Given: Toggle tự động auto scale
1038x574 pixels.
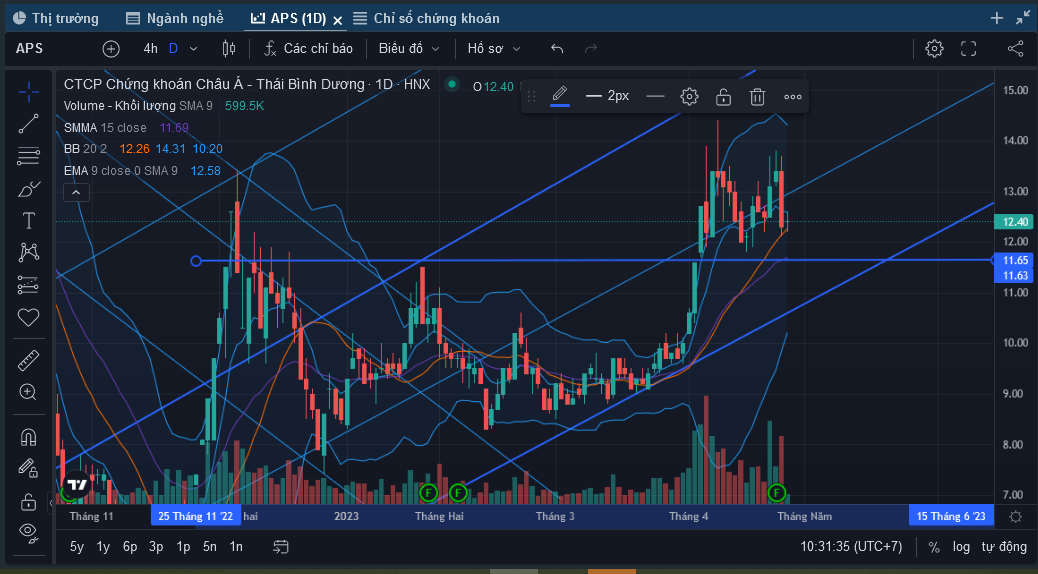Looking at the screenshot, I should point(1004,547).
